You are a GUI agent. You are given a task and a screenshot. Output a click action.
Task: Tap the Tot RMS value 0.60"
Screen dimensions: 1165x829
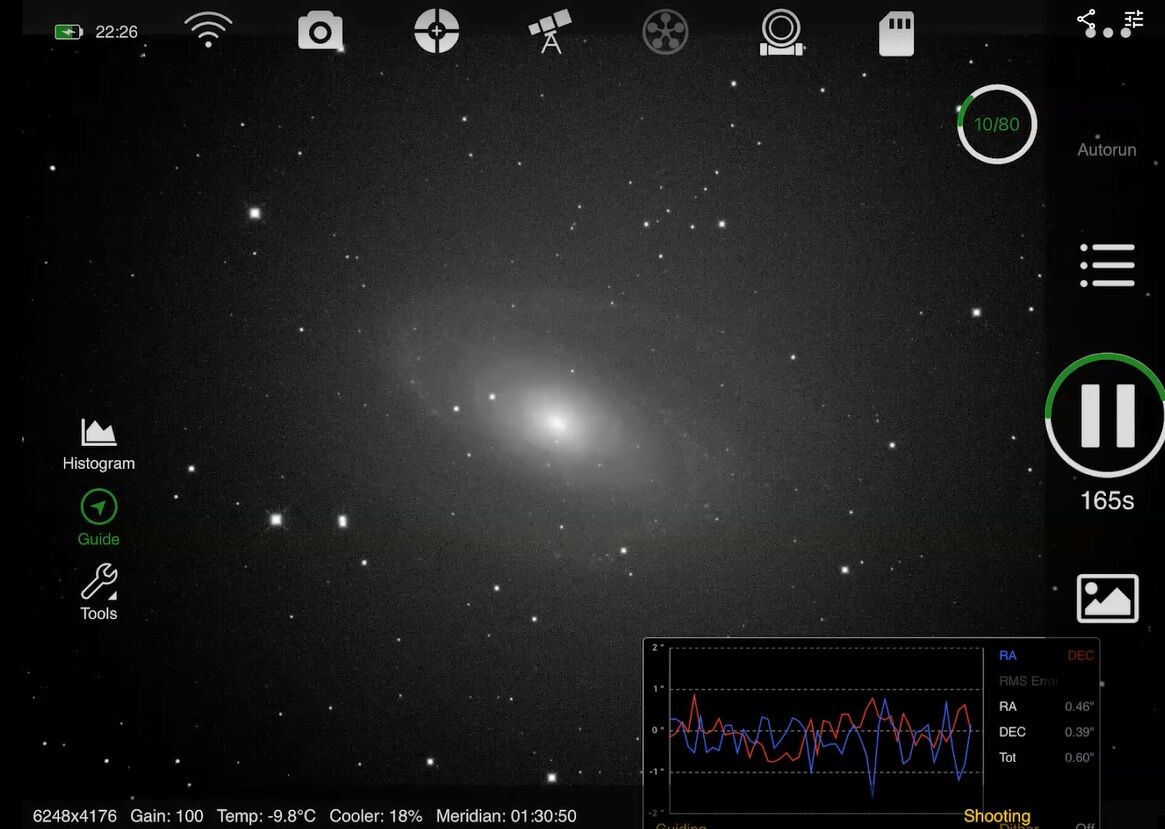click(1079, 758)
